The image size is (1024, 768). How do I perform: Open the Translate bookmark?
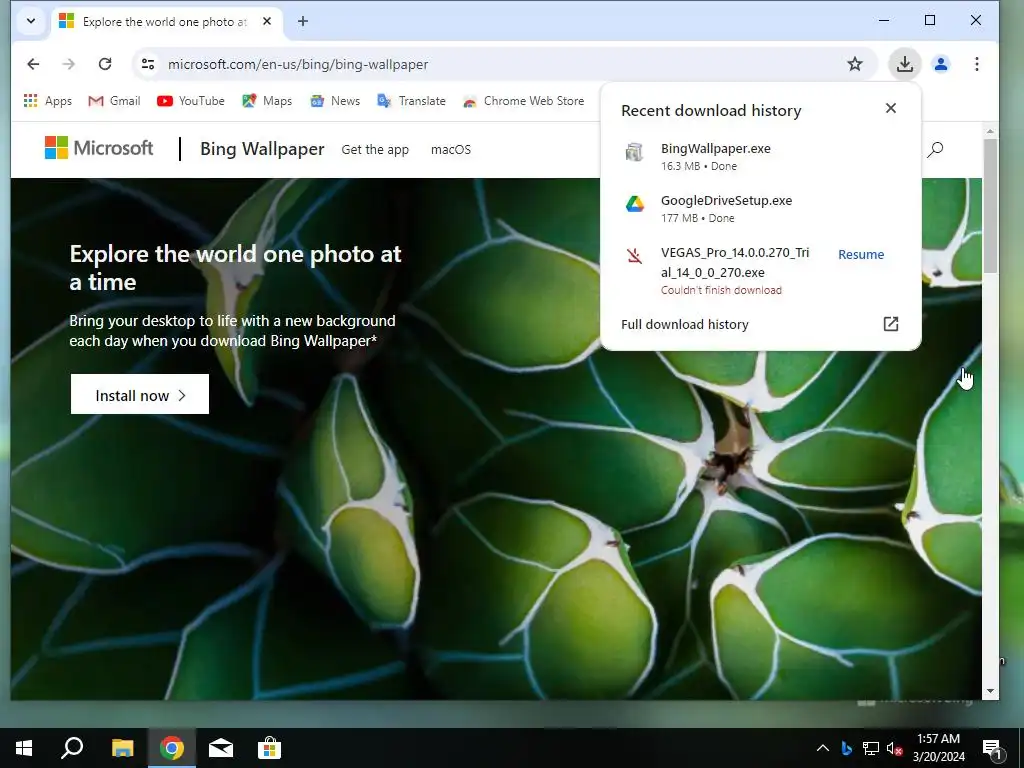click(411, 101)
